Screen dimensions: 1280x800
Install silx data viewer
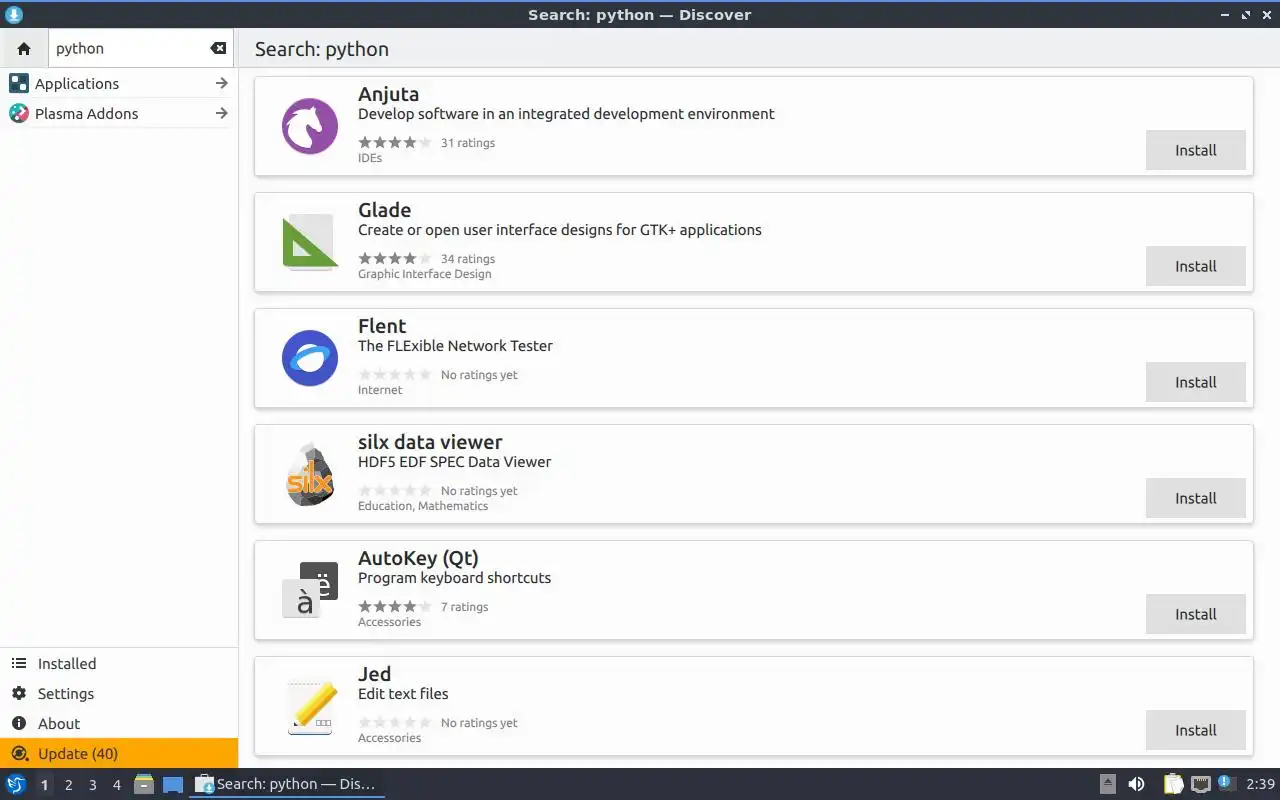(x=1195, y=498)
